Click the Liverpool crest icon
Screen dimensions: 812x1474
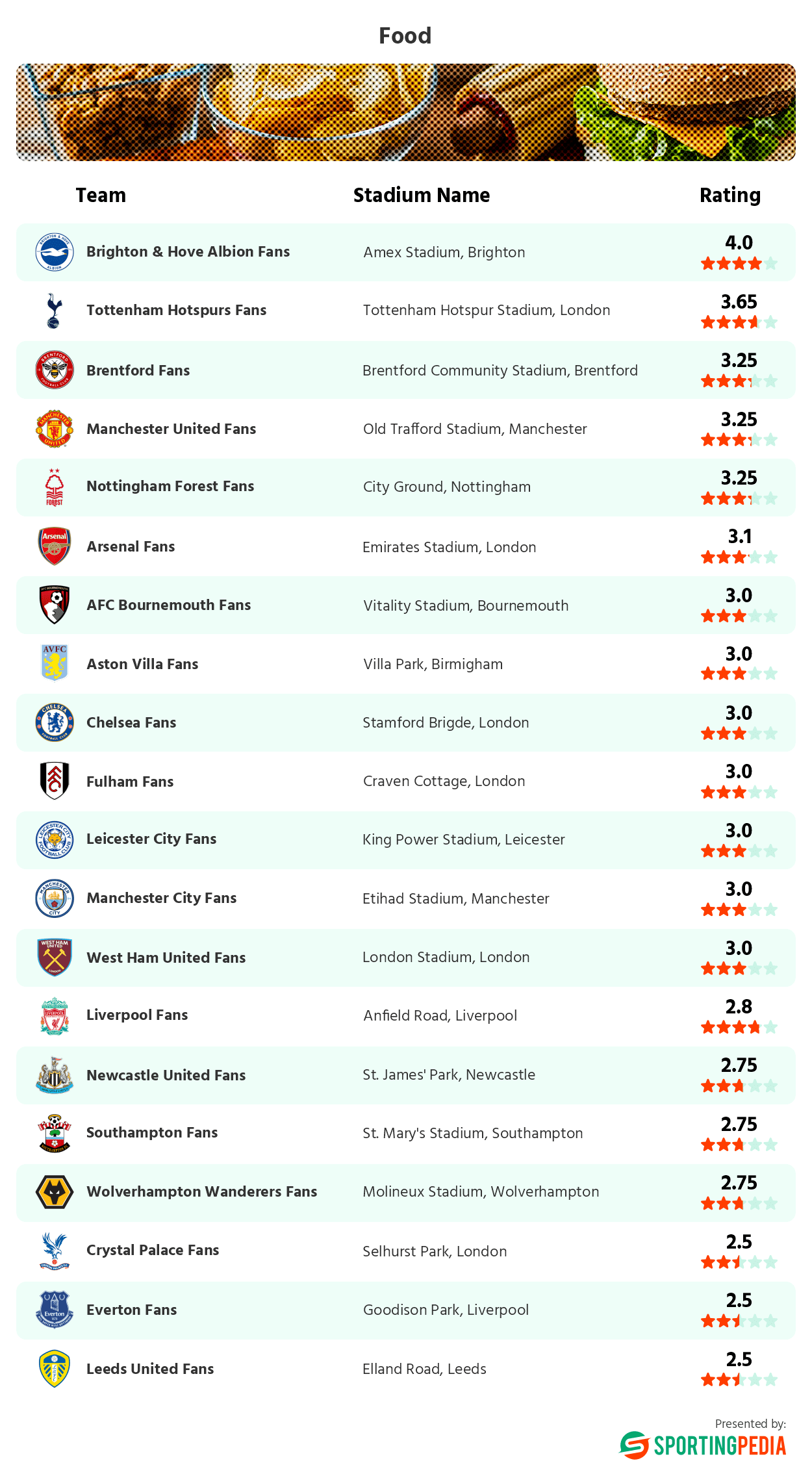[x=55, y=1016]
